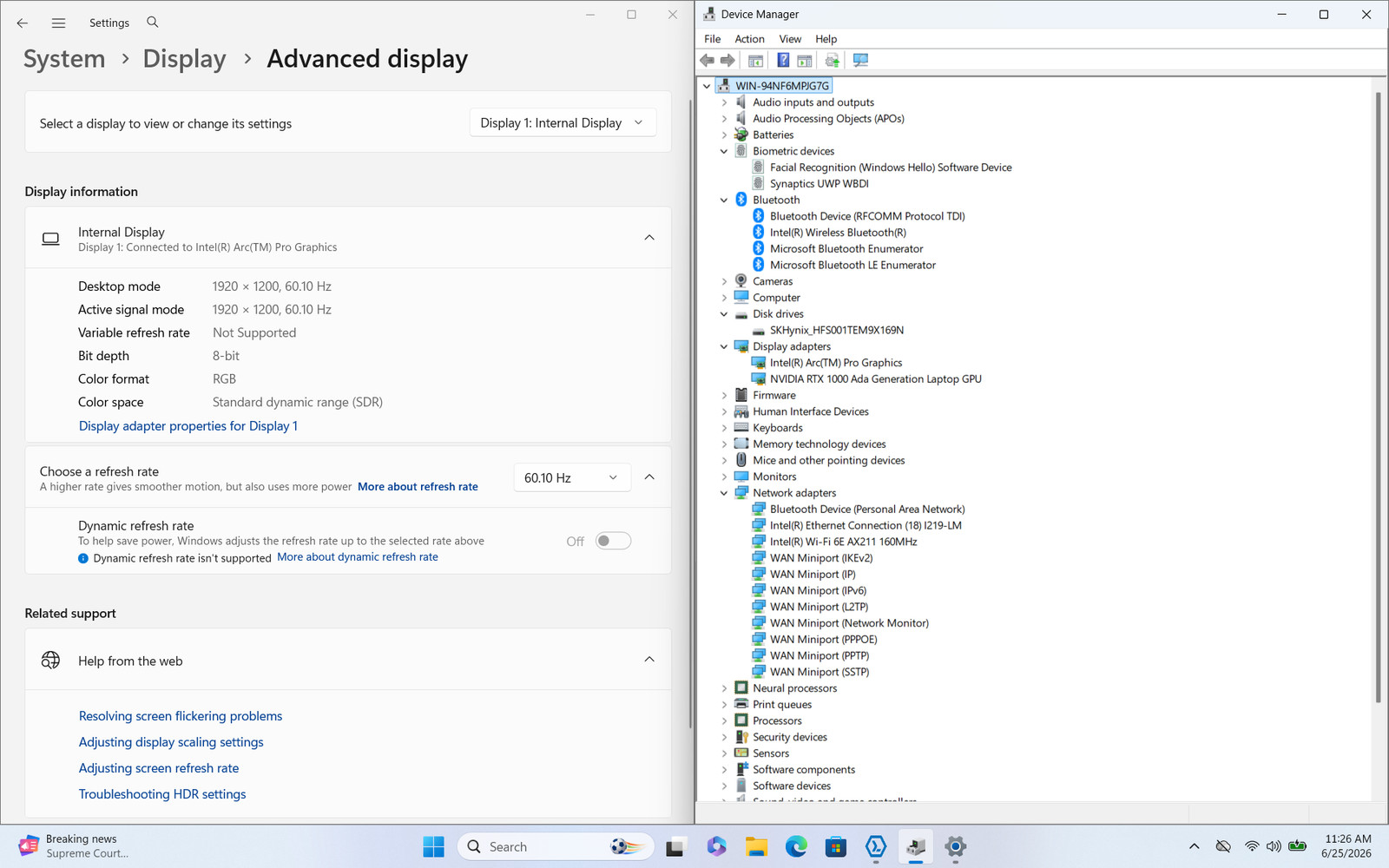Click Forward arrow in Device Manager toolbar
1389x868 pixels.
pos(728,60)
